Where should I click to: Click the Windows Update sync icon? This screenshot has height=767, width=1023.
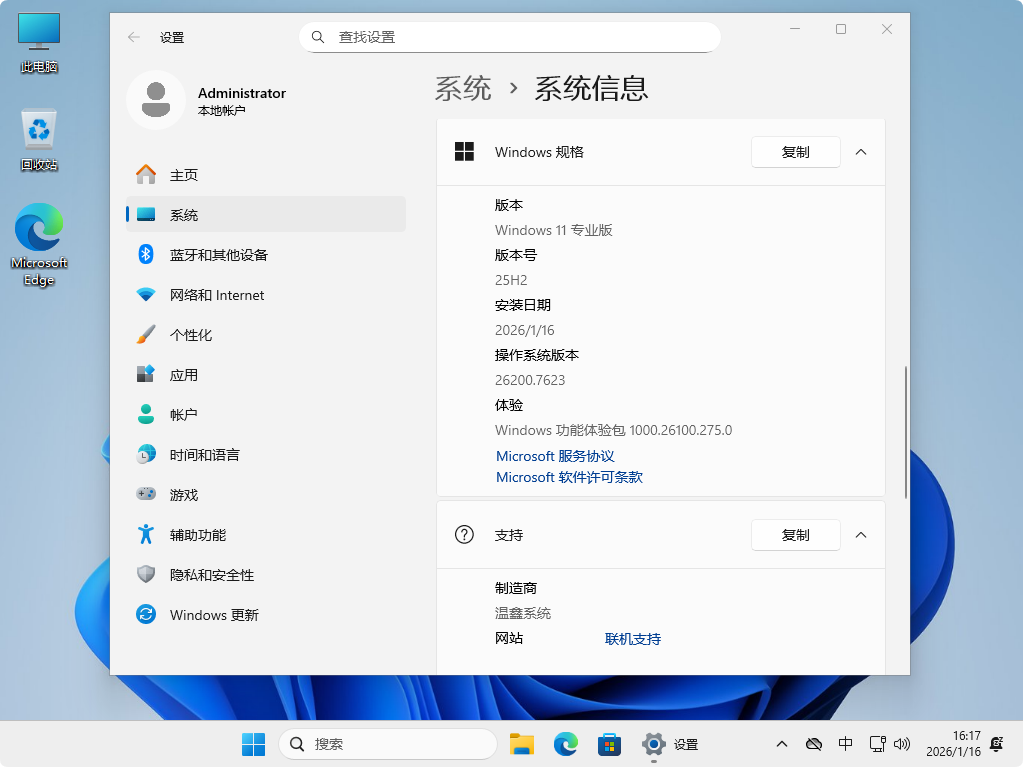[x=146, y=614]
